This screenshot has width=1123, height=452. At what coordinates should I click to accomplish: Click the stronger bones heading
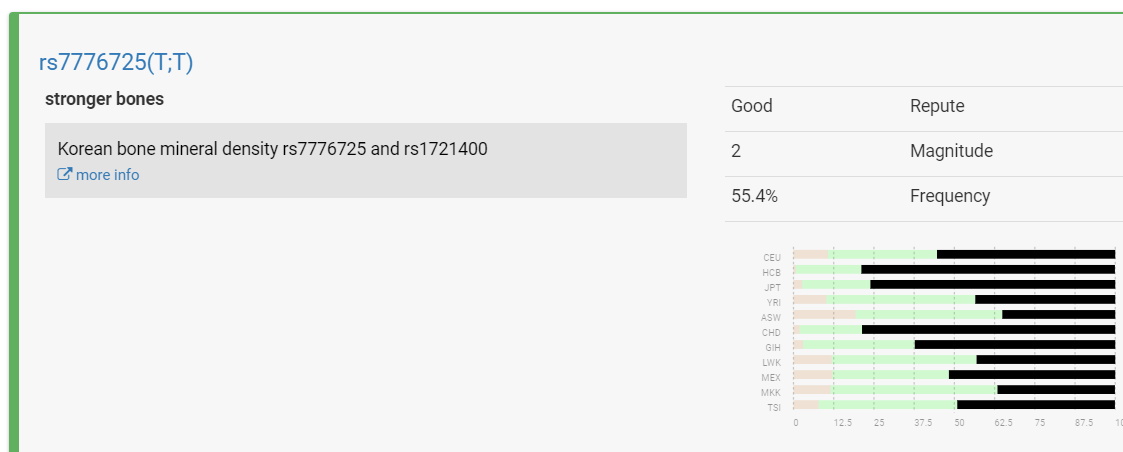click(x=105, y=99)
